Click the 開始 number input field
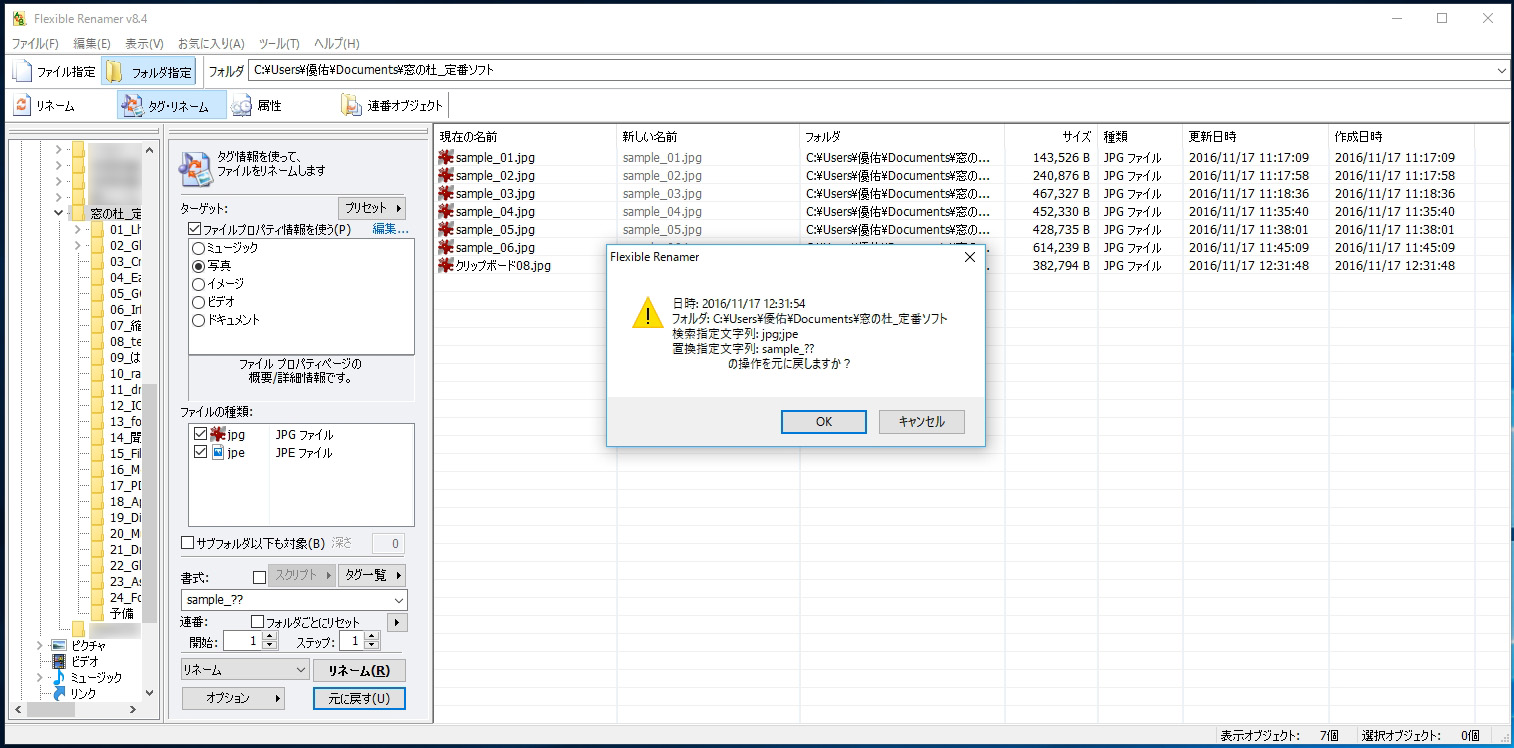The height and width of the screenshot is (748, 1514). (x=243, y=641)
